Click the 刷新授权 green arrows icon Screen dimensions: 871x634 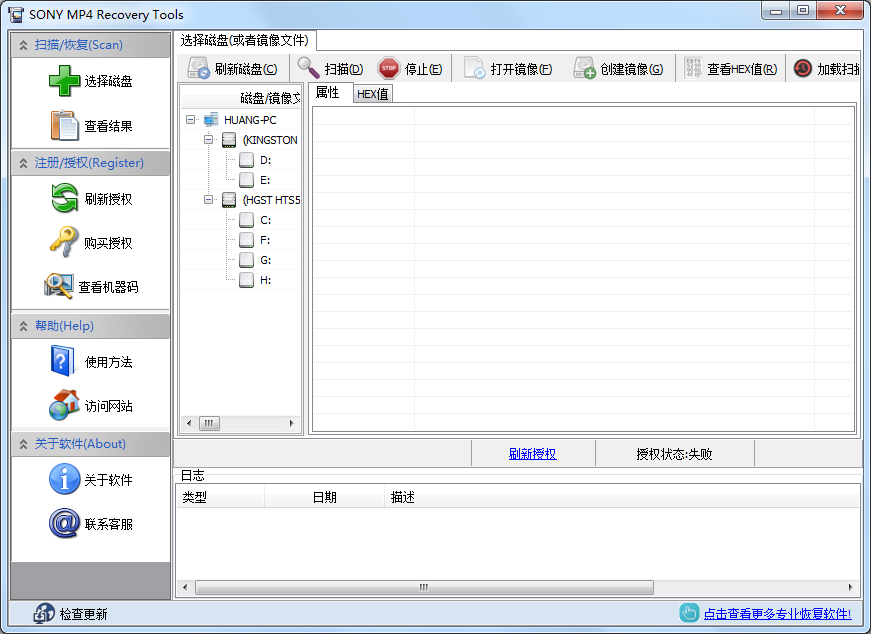point(64,198)
